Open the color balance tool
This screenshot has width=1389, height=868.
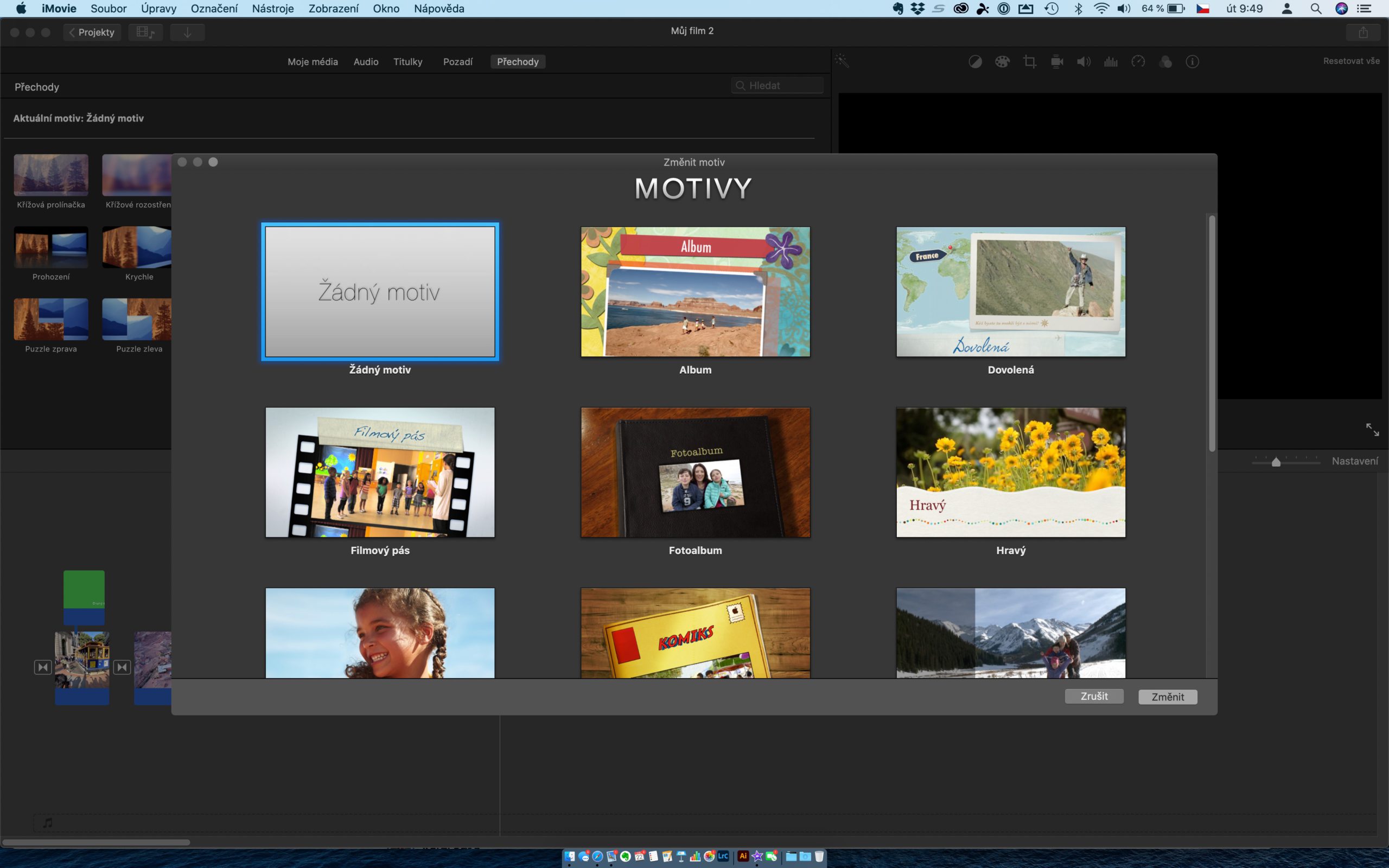click(x=974, y=61)
